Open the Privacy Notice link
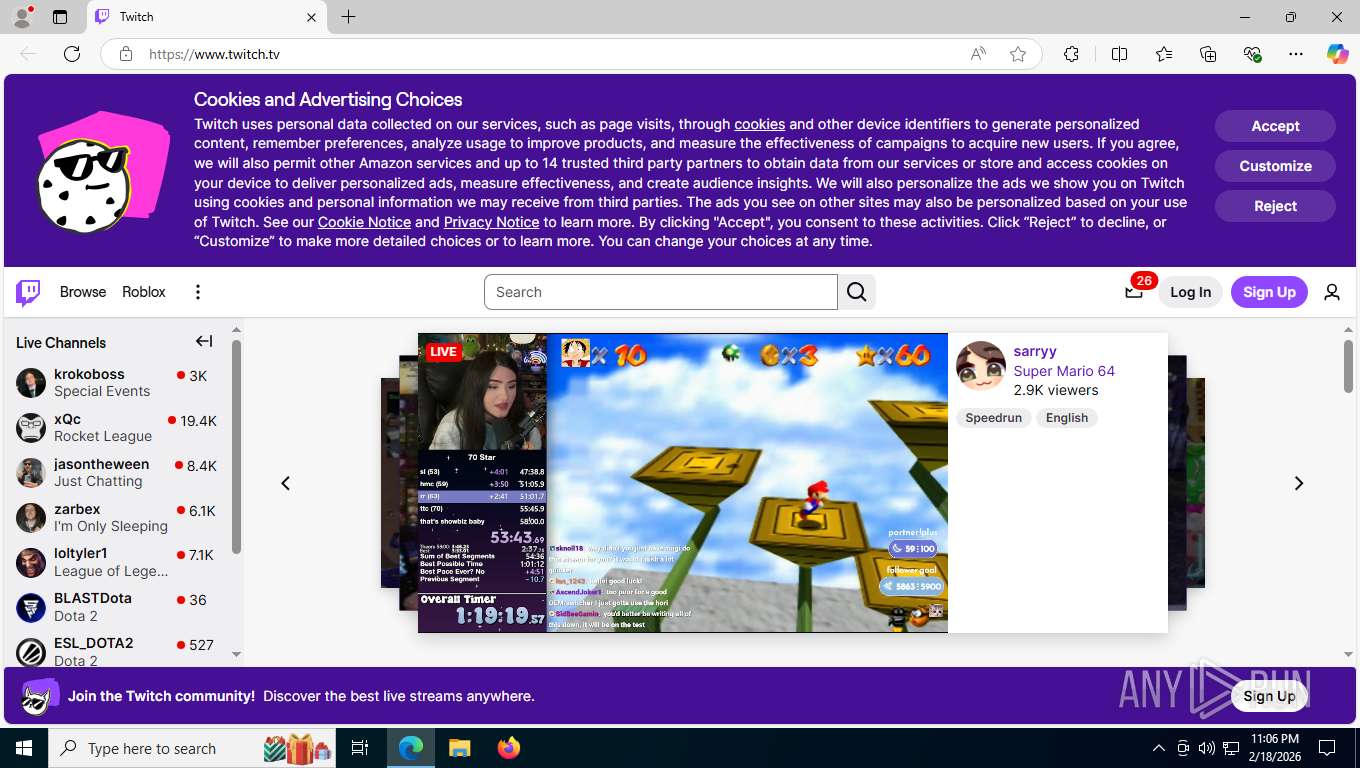 click(x=491, y=222)
